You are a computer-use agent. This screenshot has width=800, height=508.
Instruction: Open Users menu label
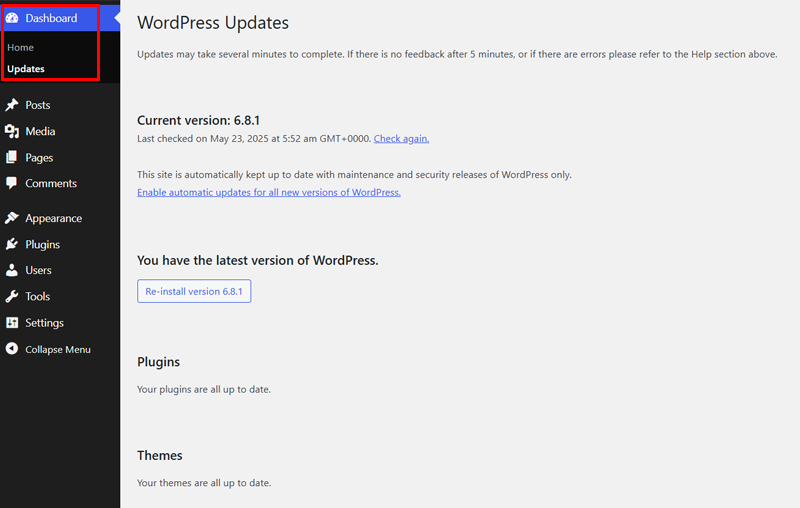point(38,270)
